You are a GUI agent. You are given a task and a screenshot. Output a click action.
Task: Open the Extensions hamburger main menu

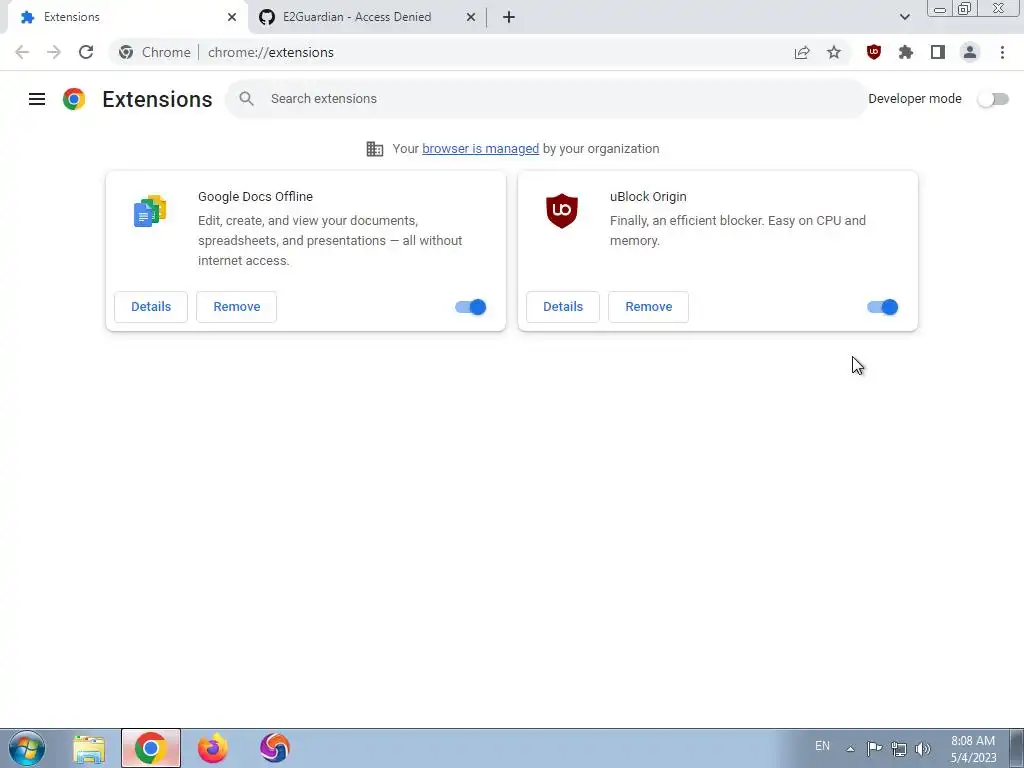coord(37,99)
